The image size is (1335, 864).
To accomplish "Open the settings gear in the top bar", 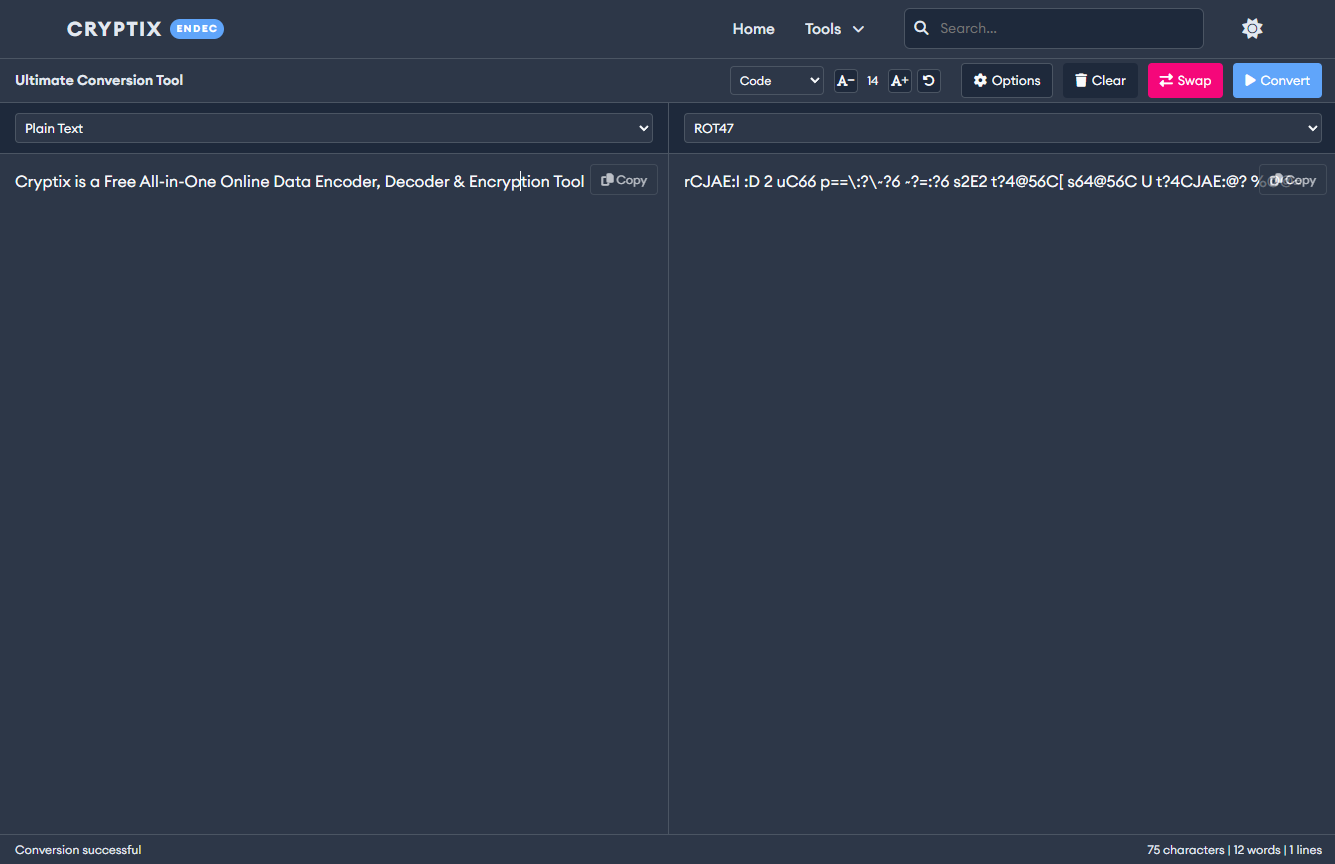I will (1252, 28).
